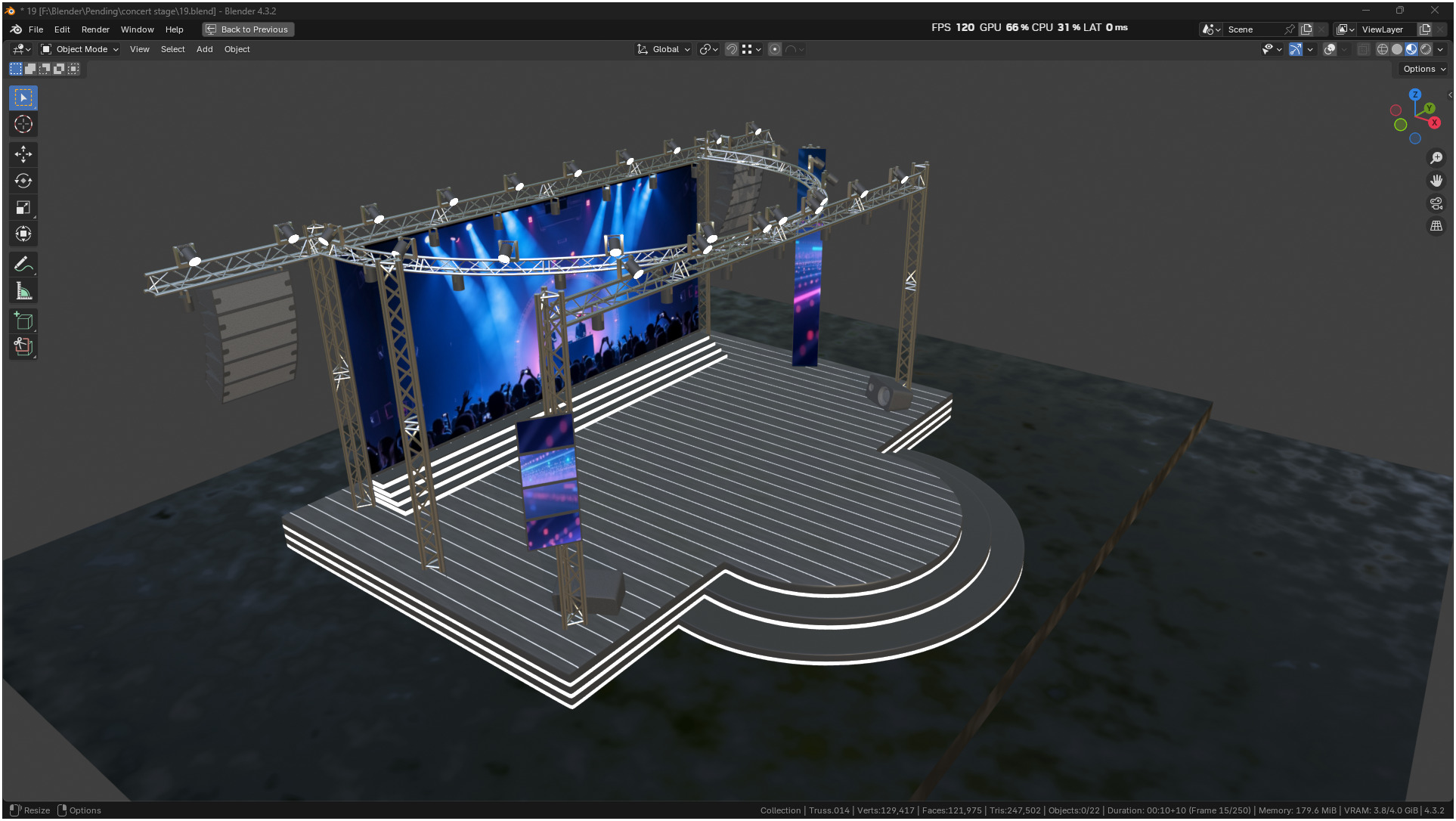Enable proportional editing toggle
Image resolution: width=1456 pixels, height=821 pixels.
click(x=775, y=49)
